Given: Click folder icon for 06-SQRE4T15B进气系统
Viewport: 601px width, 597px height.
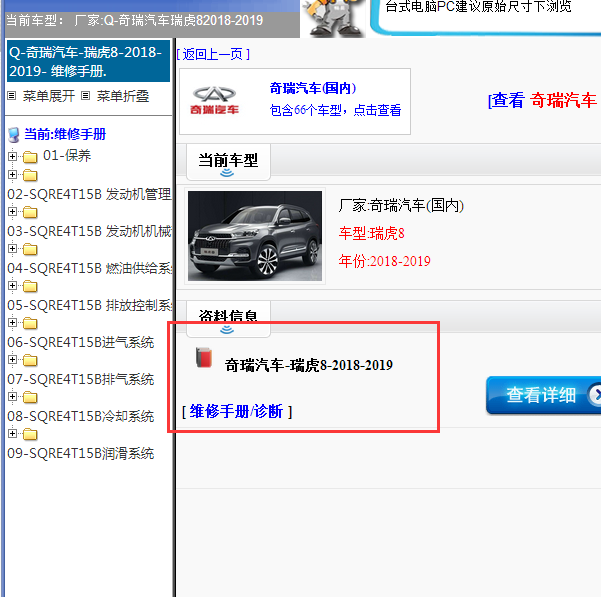Looking at the screenshot, I should click(30, 323).
